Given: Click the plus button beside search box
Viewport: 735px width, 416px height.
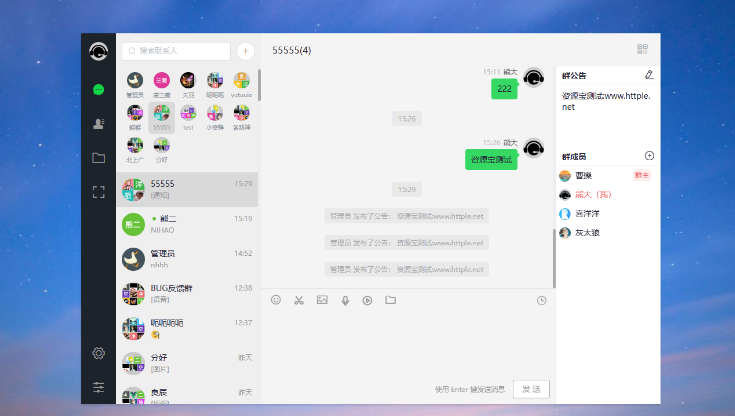Looking at the screenshot, I should 246,50.
